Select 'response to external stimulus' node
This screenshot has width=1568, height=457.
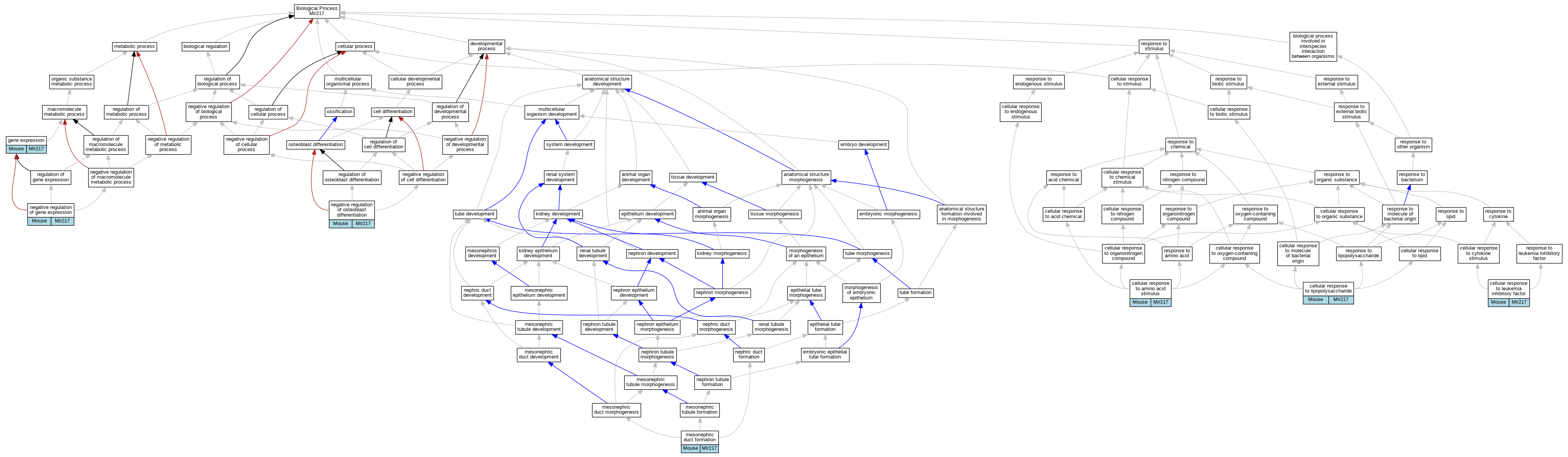1337,82
